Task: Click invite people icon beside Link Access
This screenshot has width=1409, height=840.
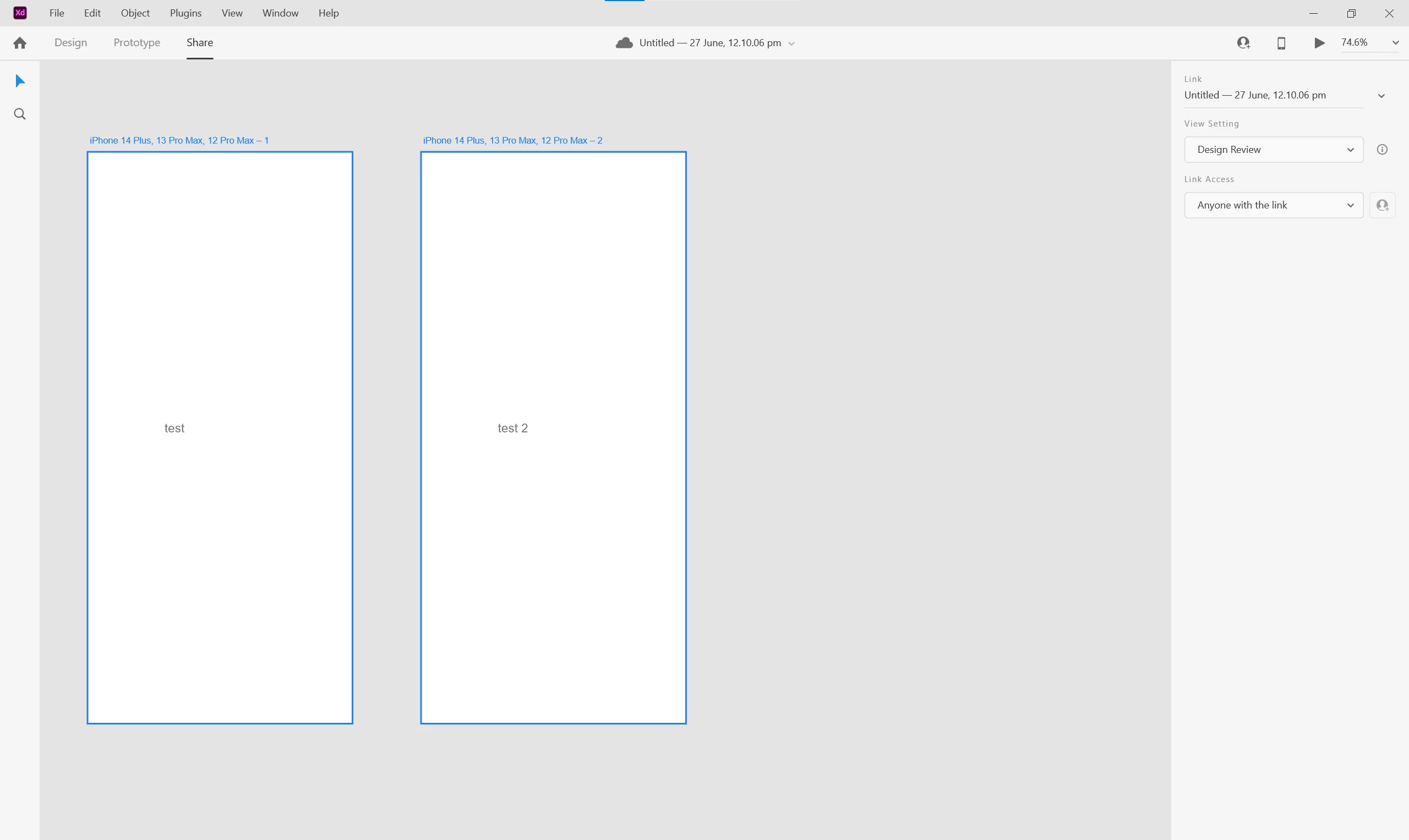Action: pyautogui.click(x=1382, y=205)
